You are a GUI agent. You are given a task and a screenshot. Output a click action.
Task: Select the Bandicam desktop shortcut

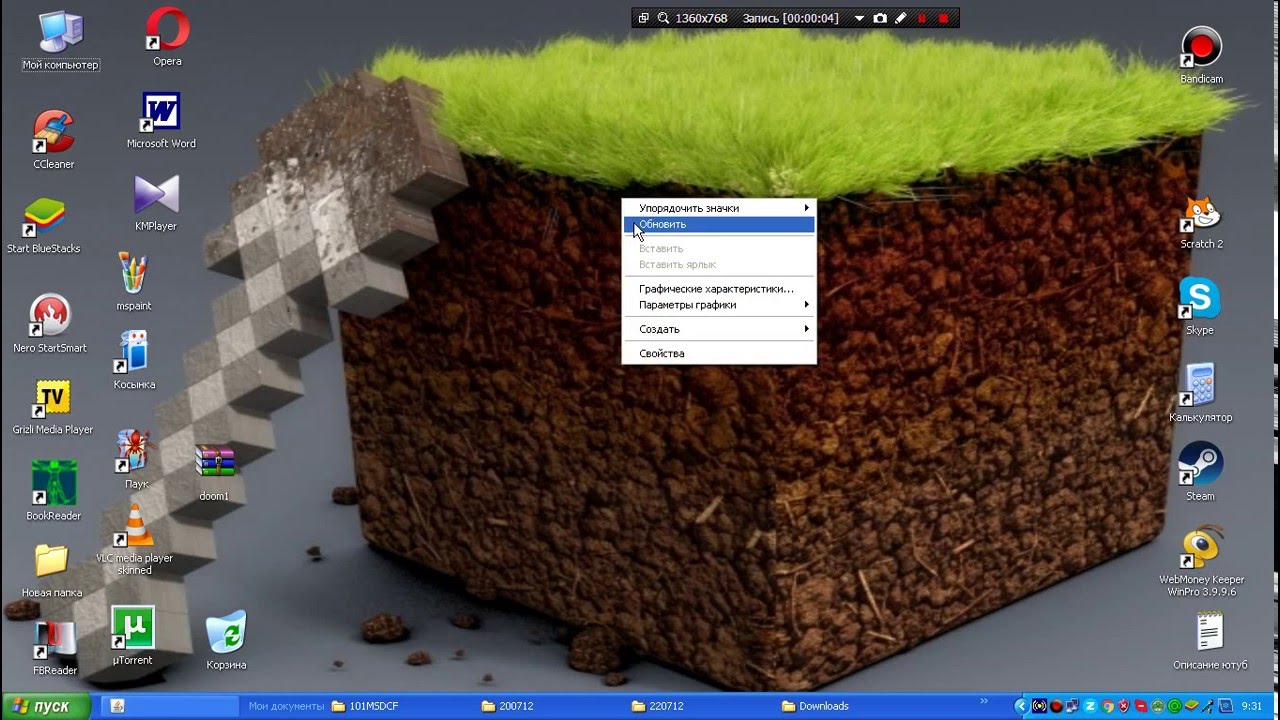(x=1201, y=56)
